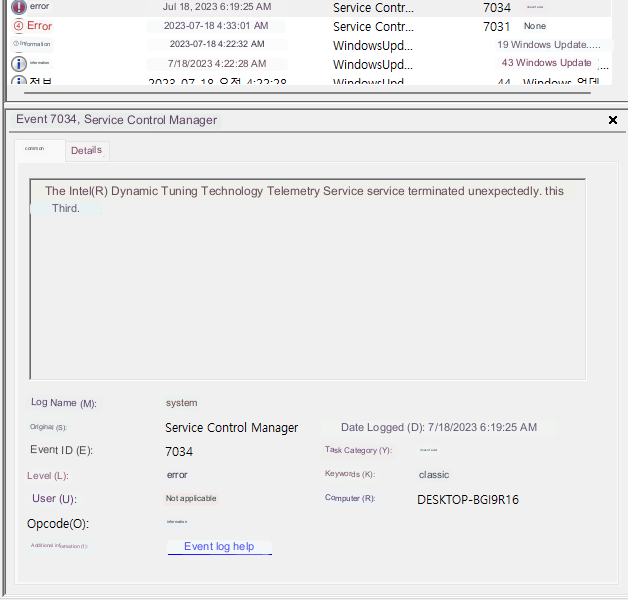628x600 pixels.
Task: Close the Event 7034 details pane
Action: tap(613, 120)
